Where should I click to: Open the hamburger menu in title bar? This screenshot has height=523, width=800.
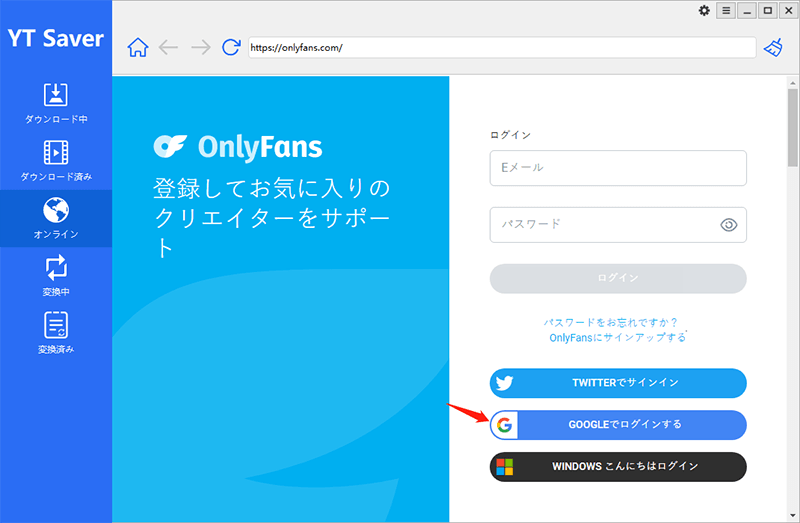pos(726,10)
